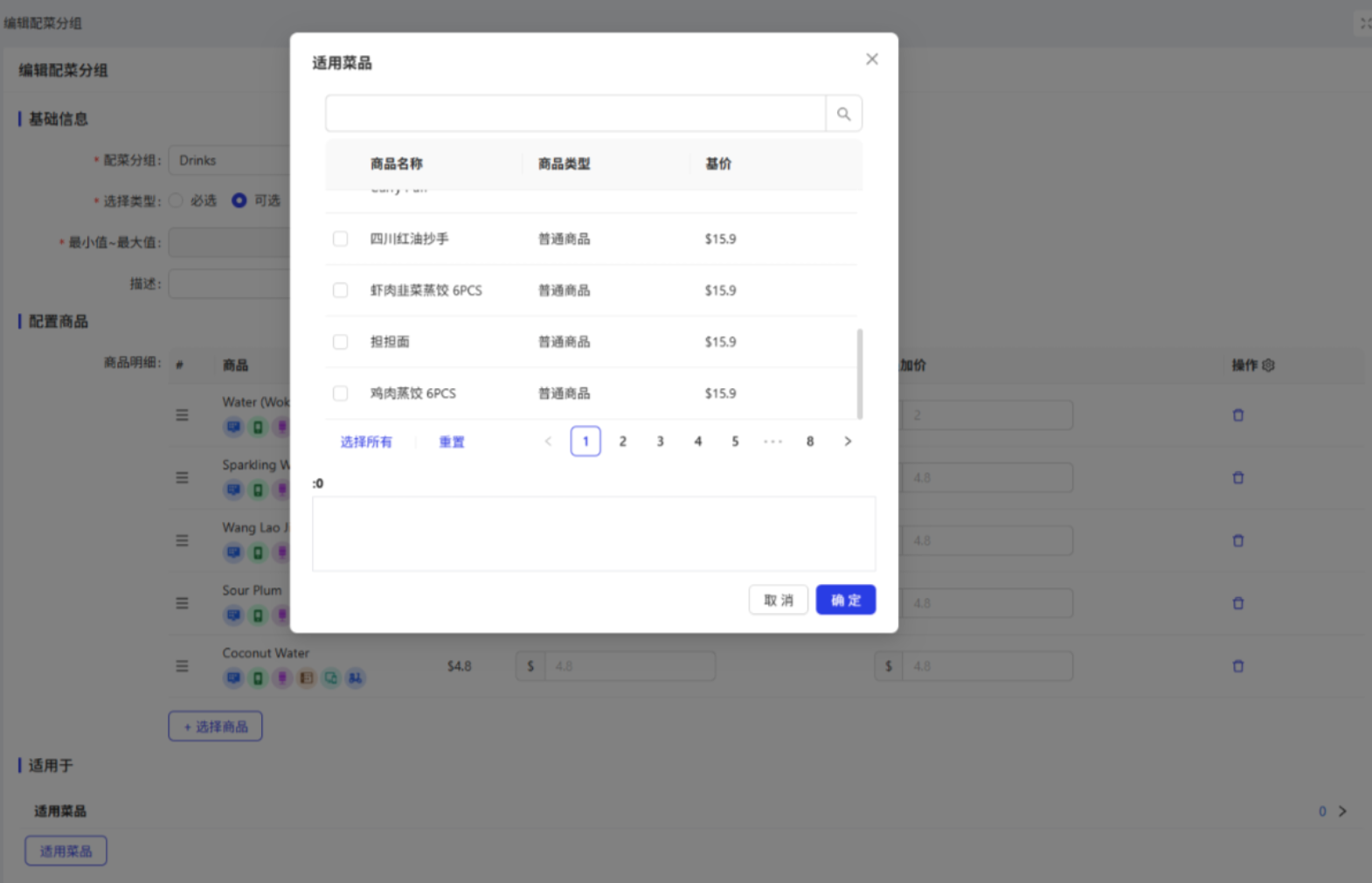Click the 选择所有 link
Screen dimensions: 1372x883
366,442
